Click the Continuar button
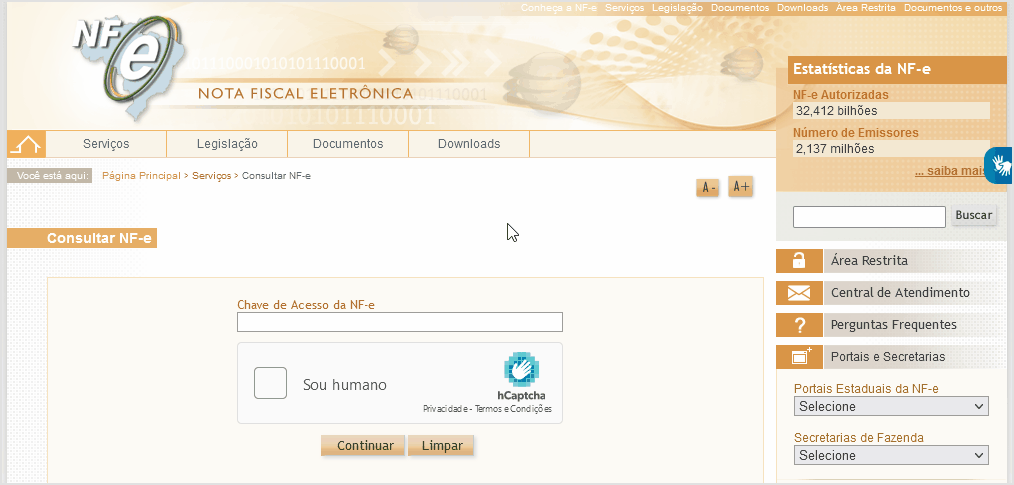1014x485 pixels. tap(365, 446)
